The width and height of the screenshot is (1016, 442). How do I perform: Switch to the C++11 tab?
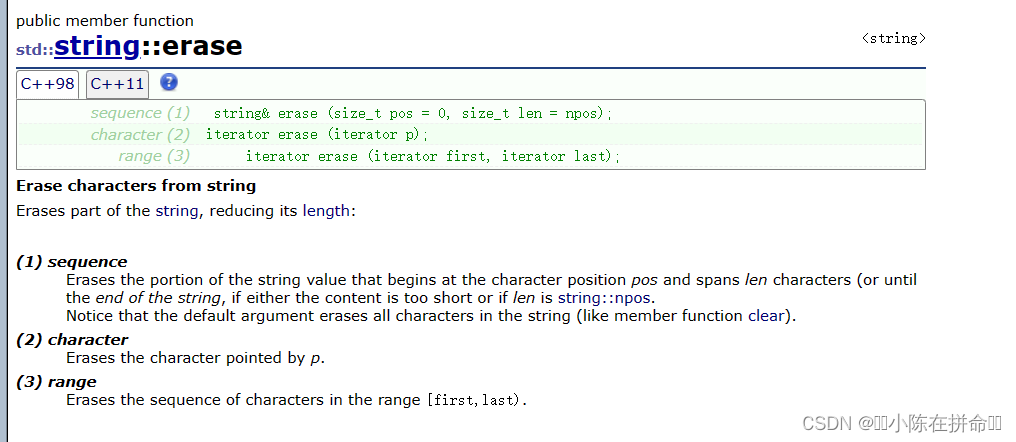click(x=117, y=84)
